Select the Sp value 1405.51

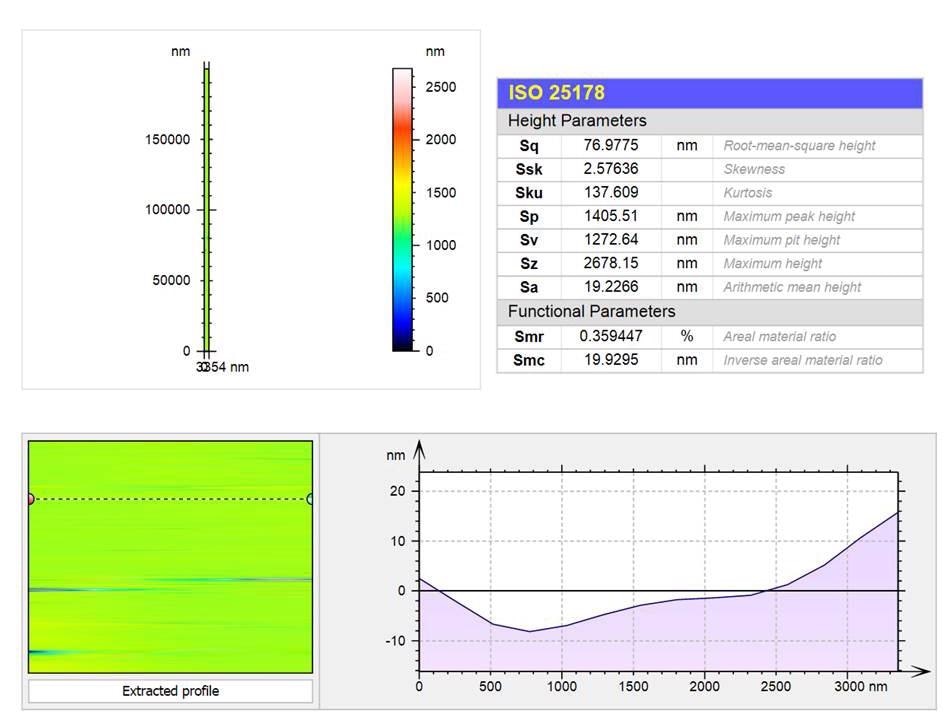click(611, 216)
